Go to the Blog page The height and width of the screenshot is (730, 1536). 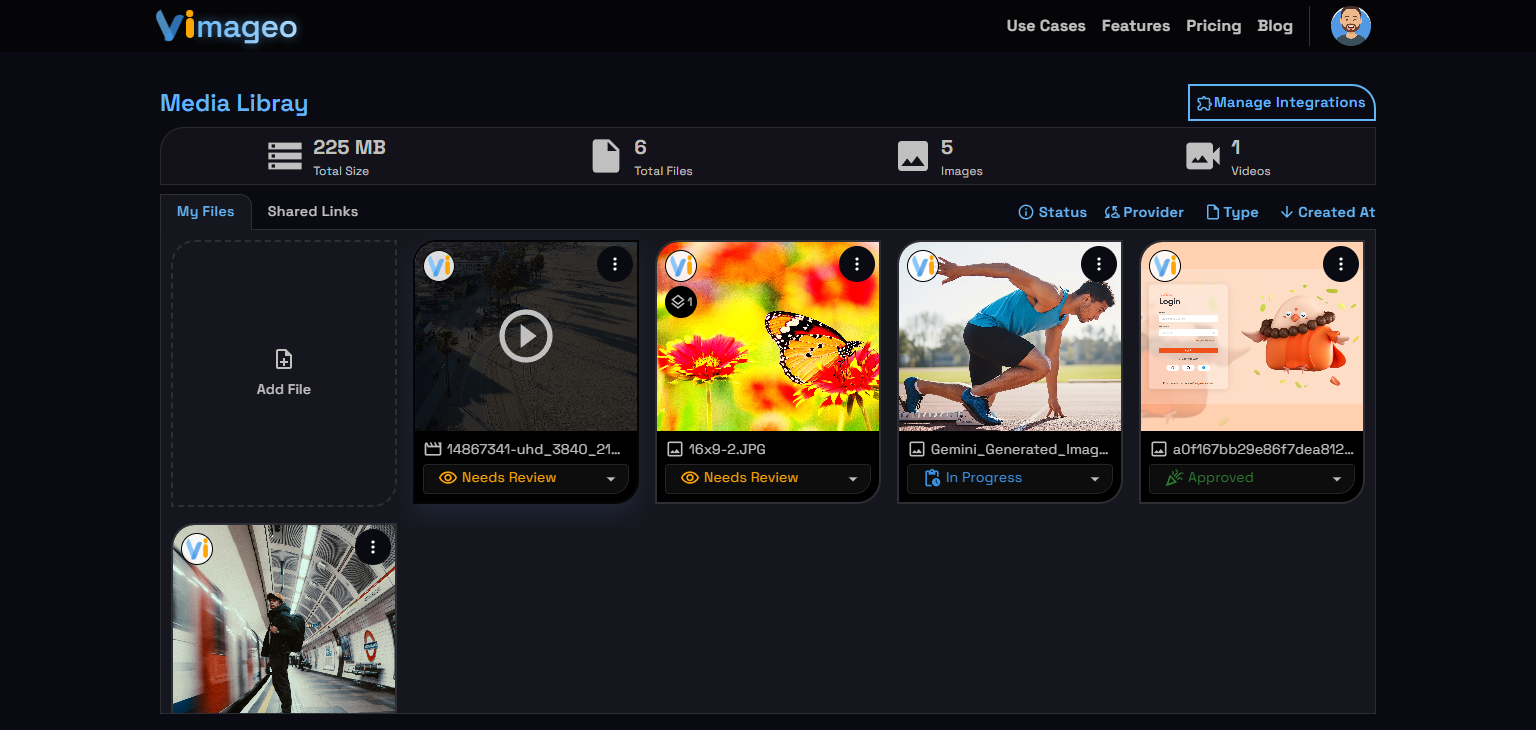point(1275,26)
